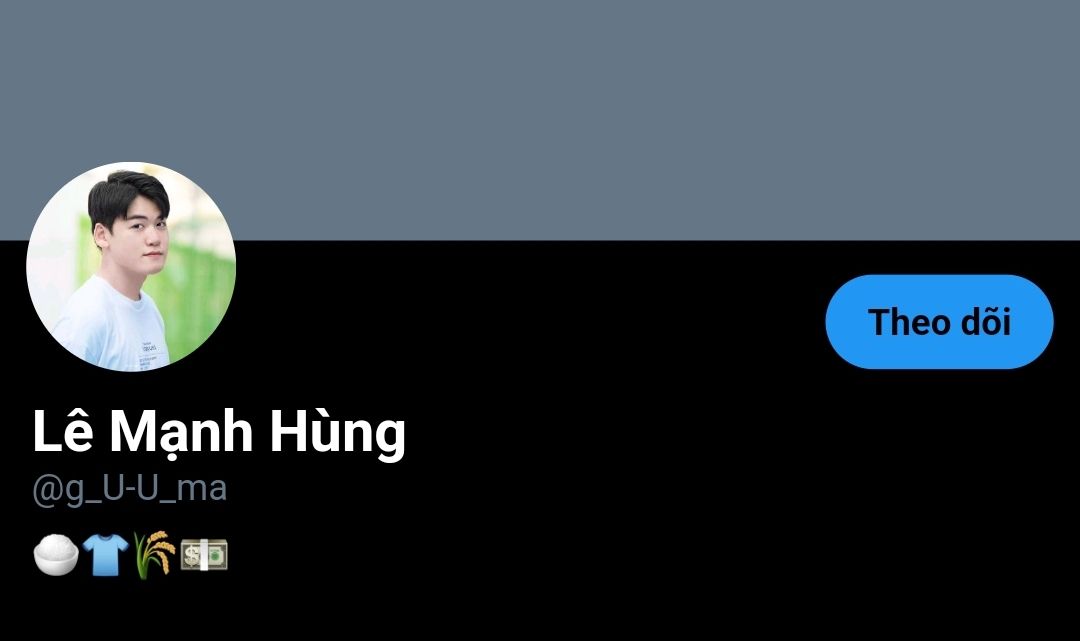Click the @g_U-U_ma username handle

[129, 489]
